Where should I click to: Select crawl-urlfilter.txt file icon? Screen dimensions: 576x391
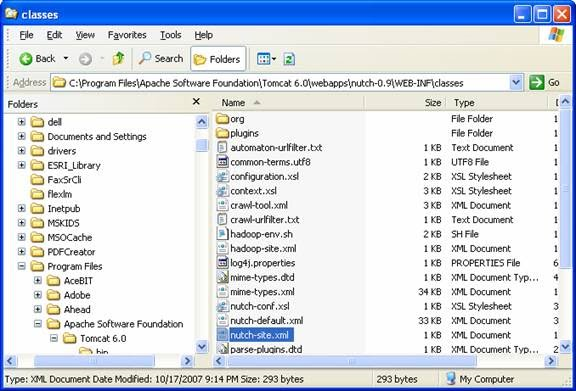tap(223, 219)
